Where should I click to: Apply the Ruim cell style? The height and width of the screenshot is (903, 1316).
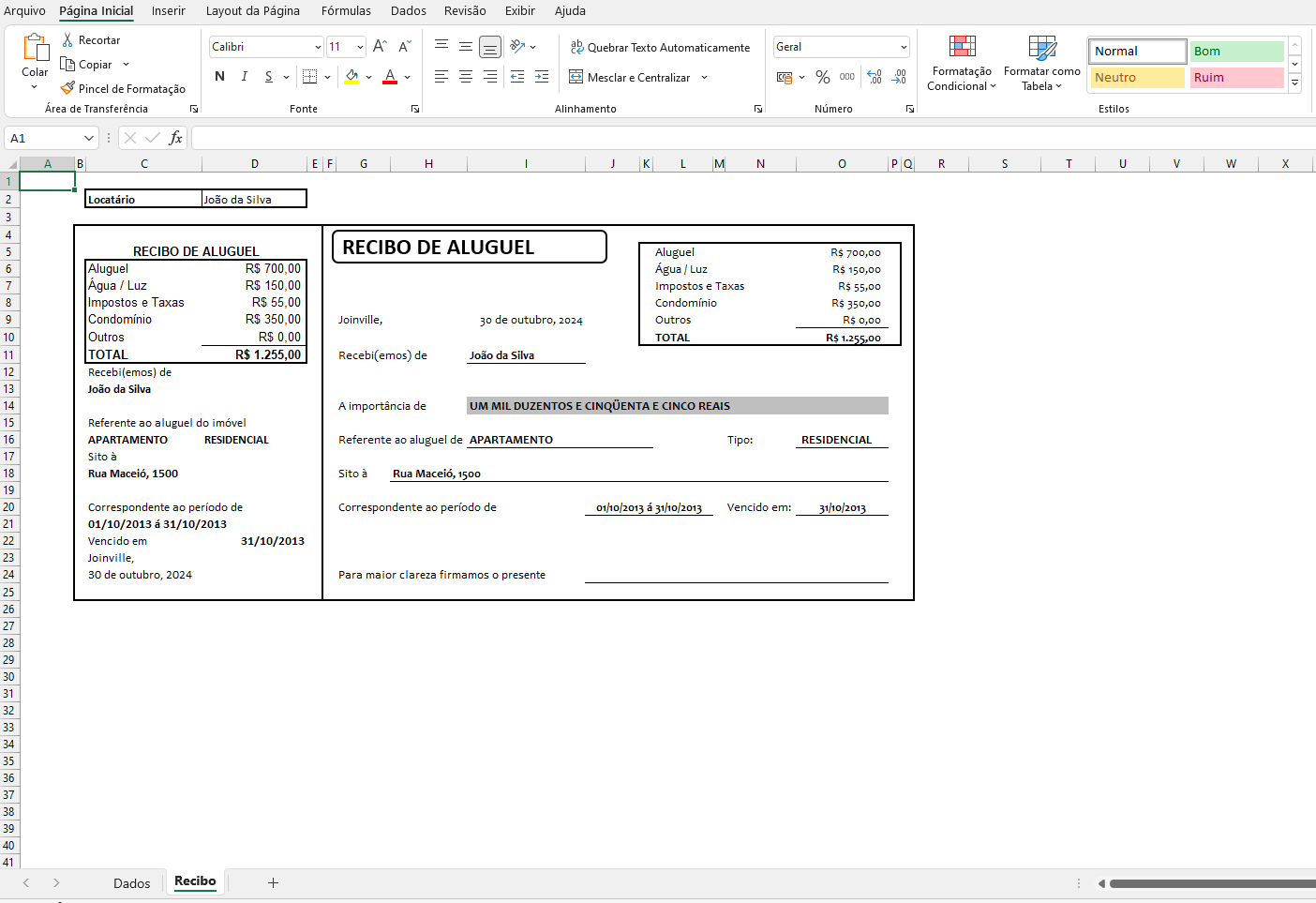[x=1236, y=78]
